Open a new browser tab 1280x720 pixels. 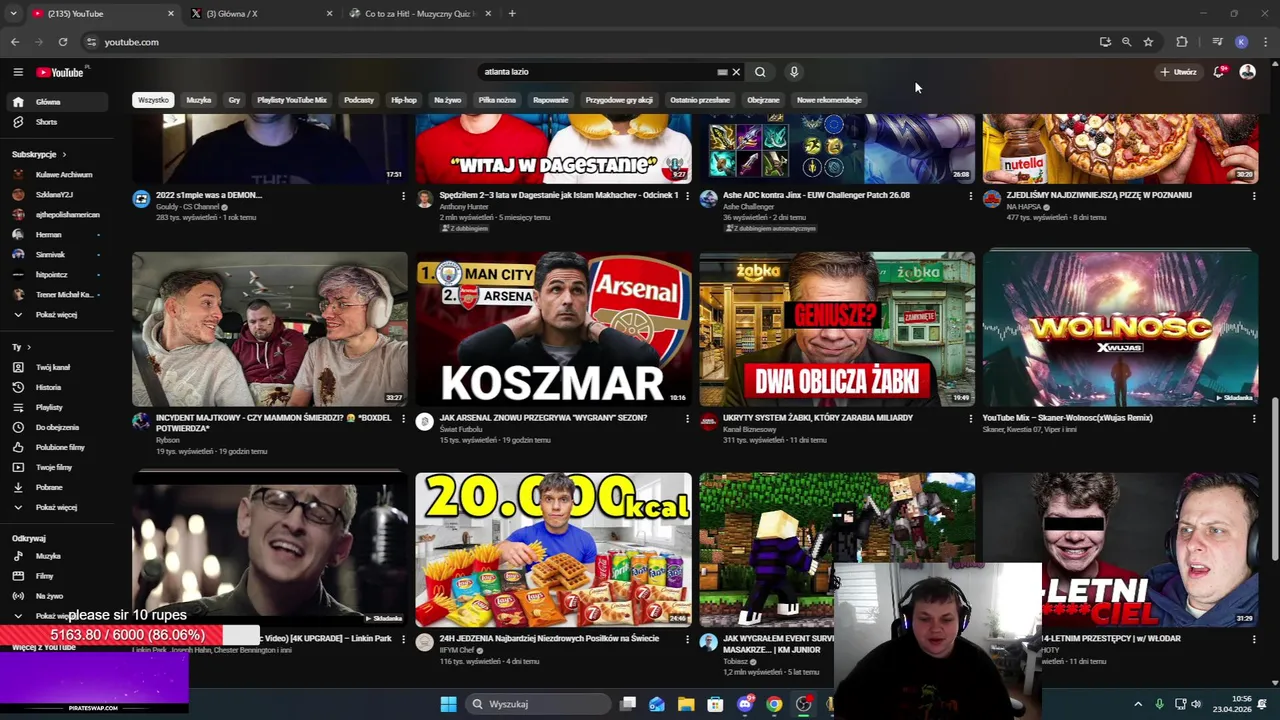(512, 14)
